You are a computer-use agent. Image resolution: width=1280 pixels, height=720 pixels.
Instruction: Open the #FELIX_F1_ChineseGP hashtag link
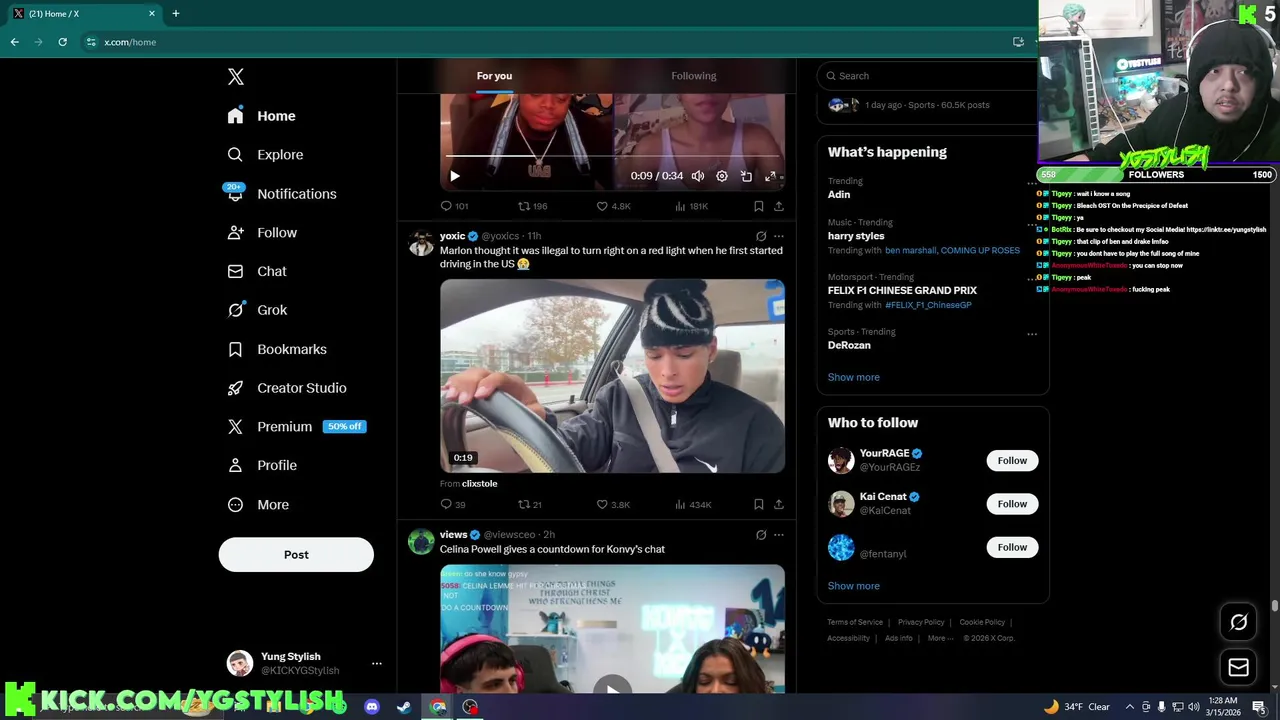[x=928, y=305]
